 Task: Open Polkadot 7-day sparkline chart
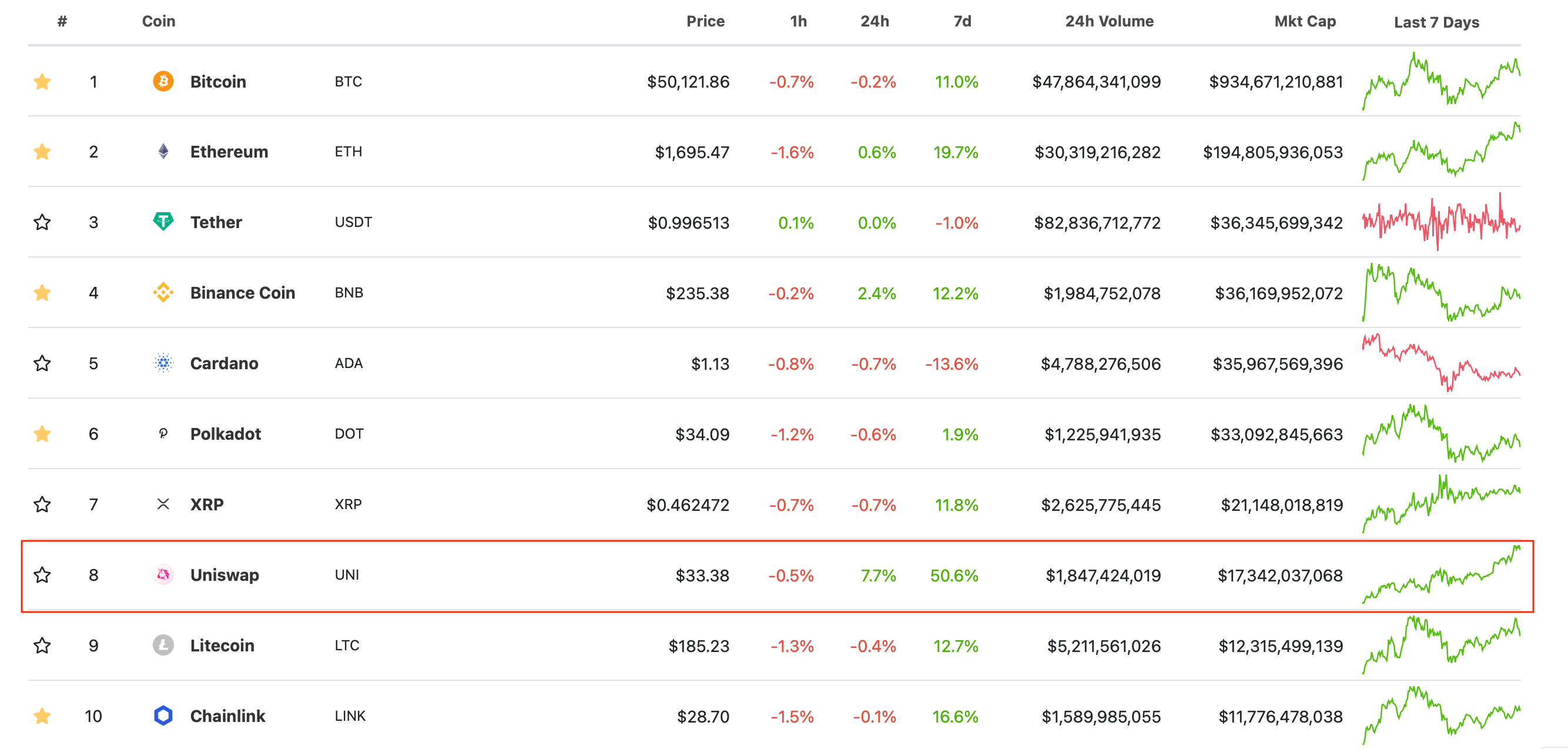click(1441, 433)
